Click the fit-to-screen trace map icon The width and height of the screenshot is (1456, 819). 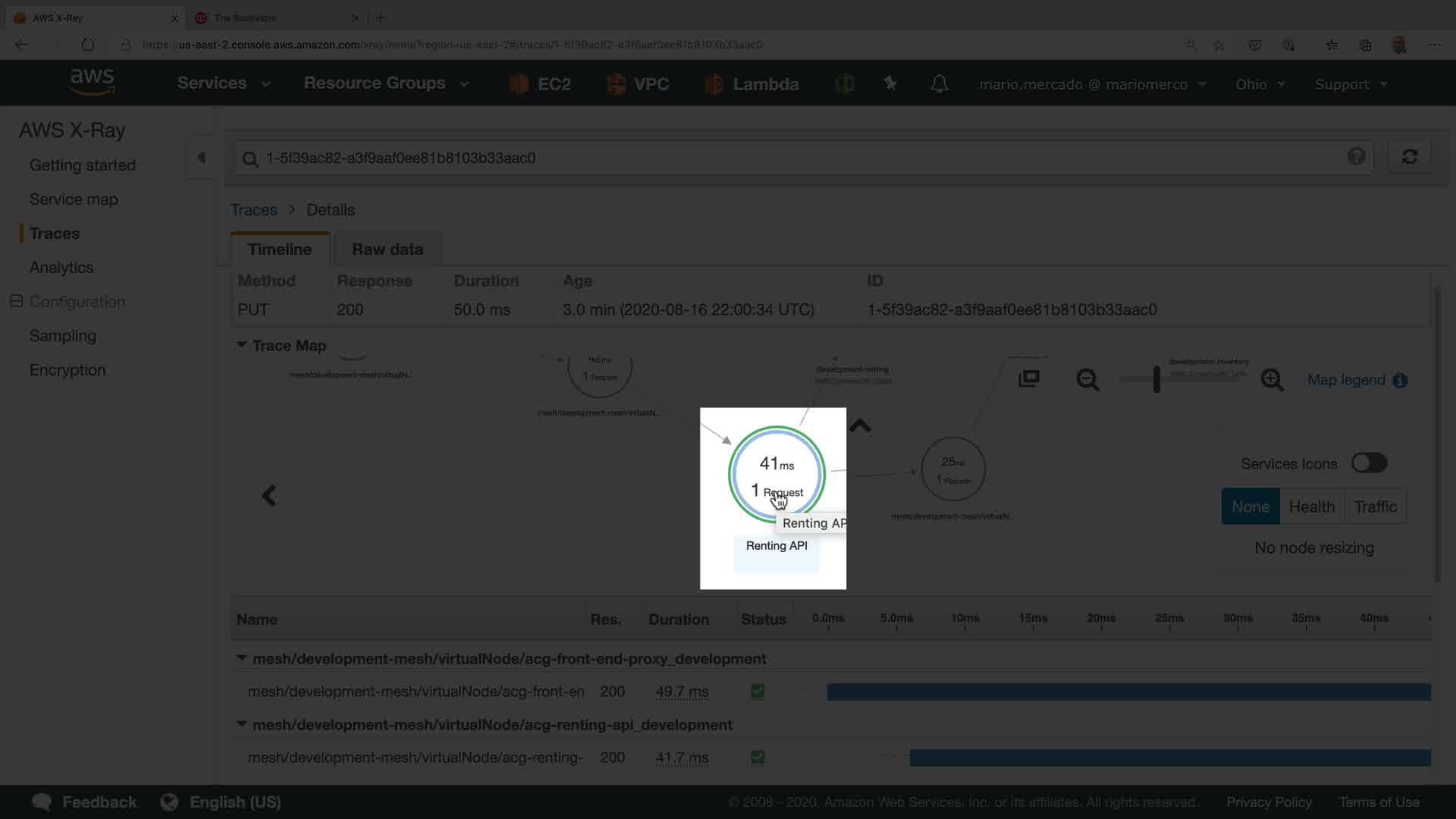(x=1029, y=378)
